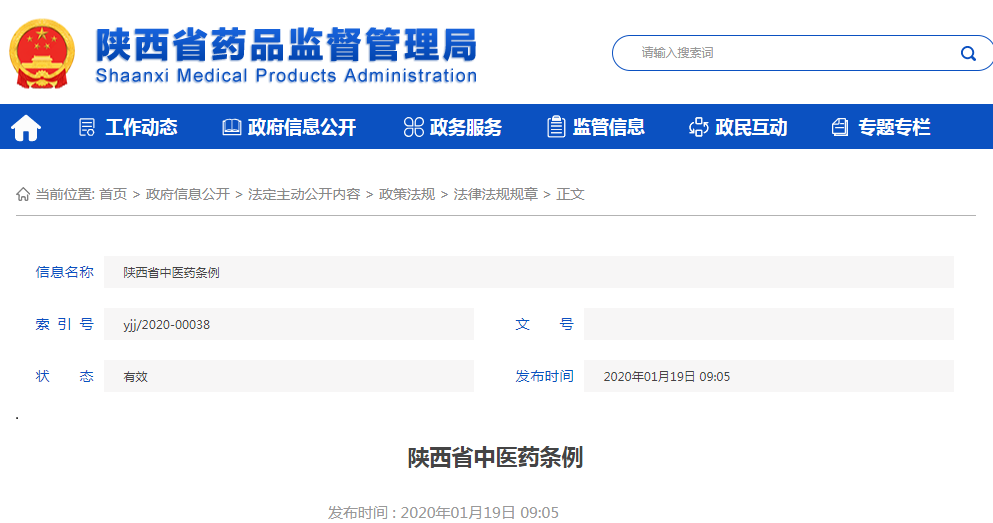Image resolution: width=993 pixels, height=523 pixels.
Task: Click the 政府信息公开 book icon
Action: point(231,127)
